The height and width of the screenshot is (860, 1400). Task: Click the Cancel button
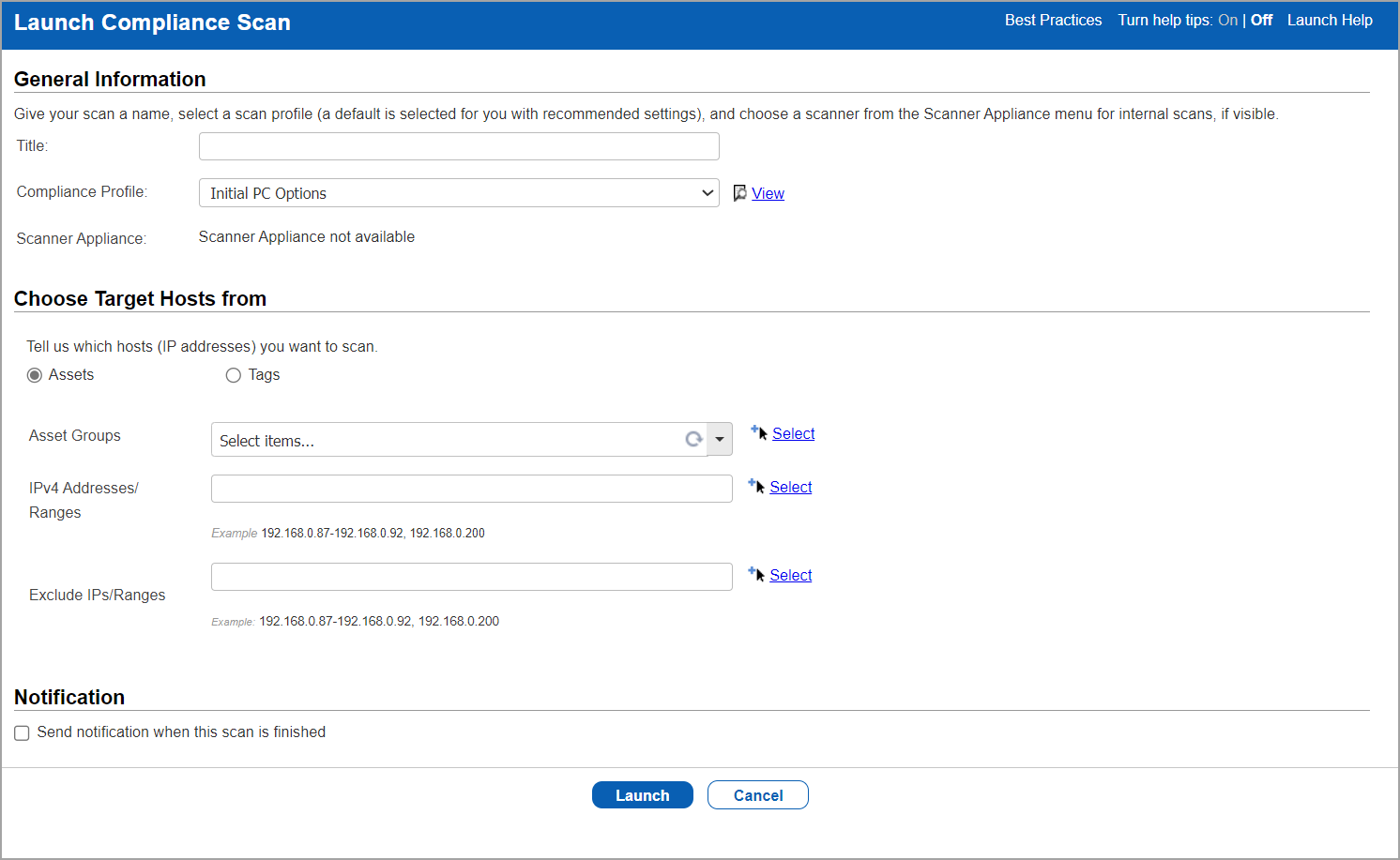(758, 794)
